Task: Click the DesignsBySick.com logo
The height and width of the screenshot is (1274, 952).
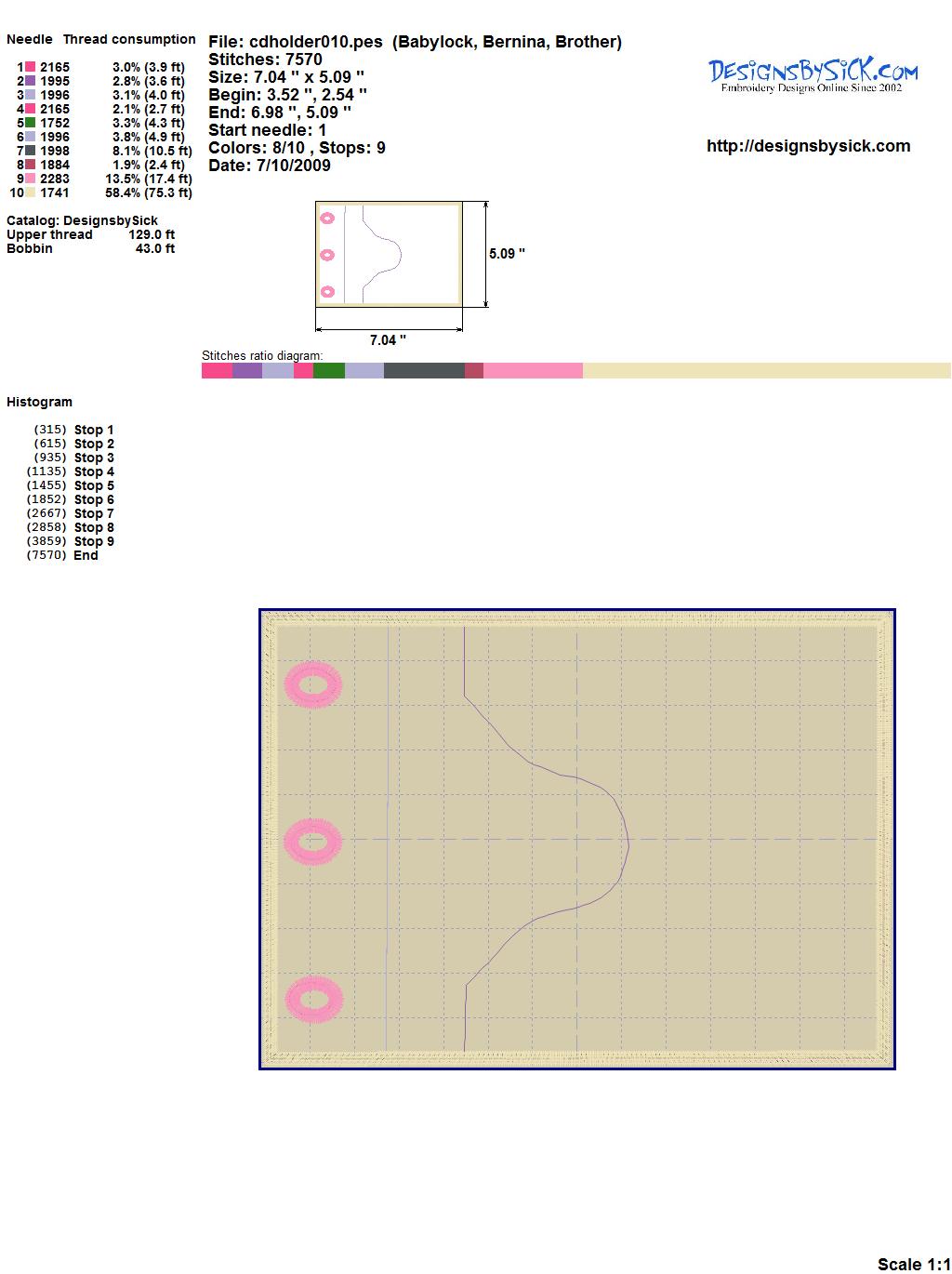Action: pyautogui.click(x=812, y=74)
